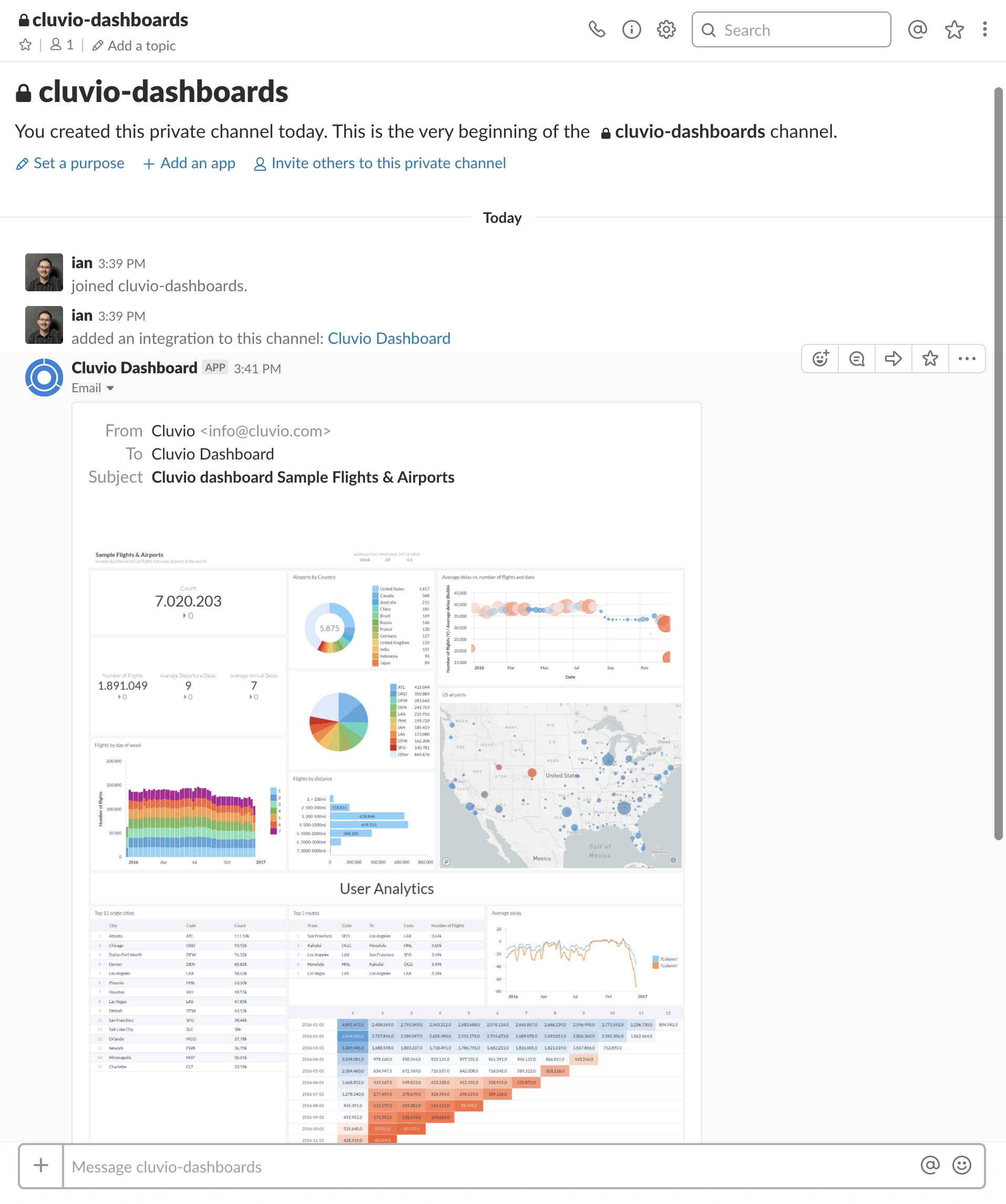The width and height of the screenshot is (1006, 1204).
Task: Insert a mention with composer @ icon
Action: pyautogui.click(x=930, y=1166)
